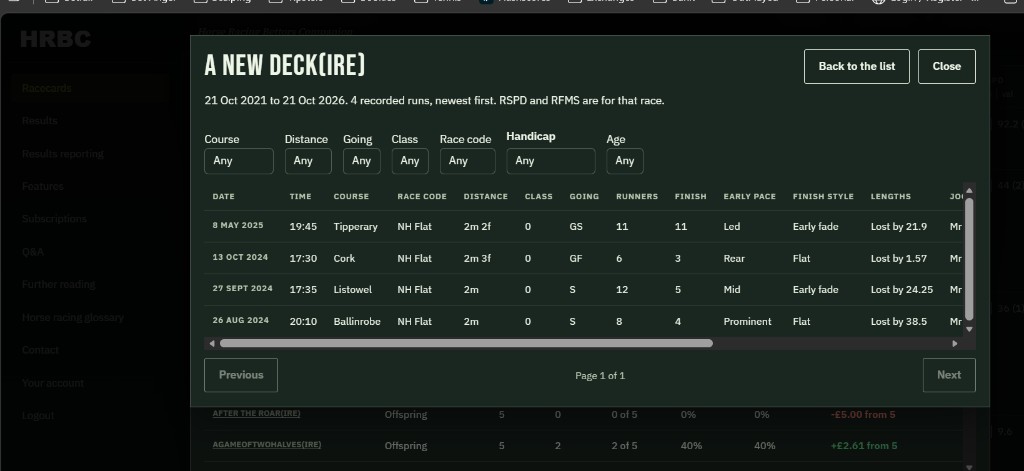Open the Class filter dropdown
The width and height of the screenshot is (1024, 471).
[x=410, y=161]
